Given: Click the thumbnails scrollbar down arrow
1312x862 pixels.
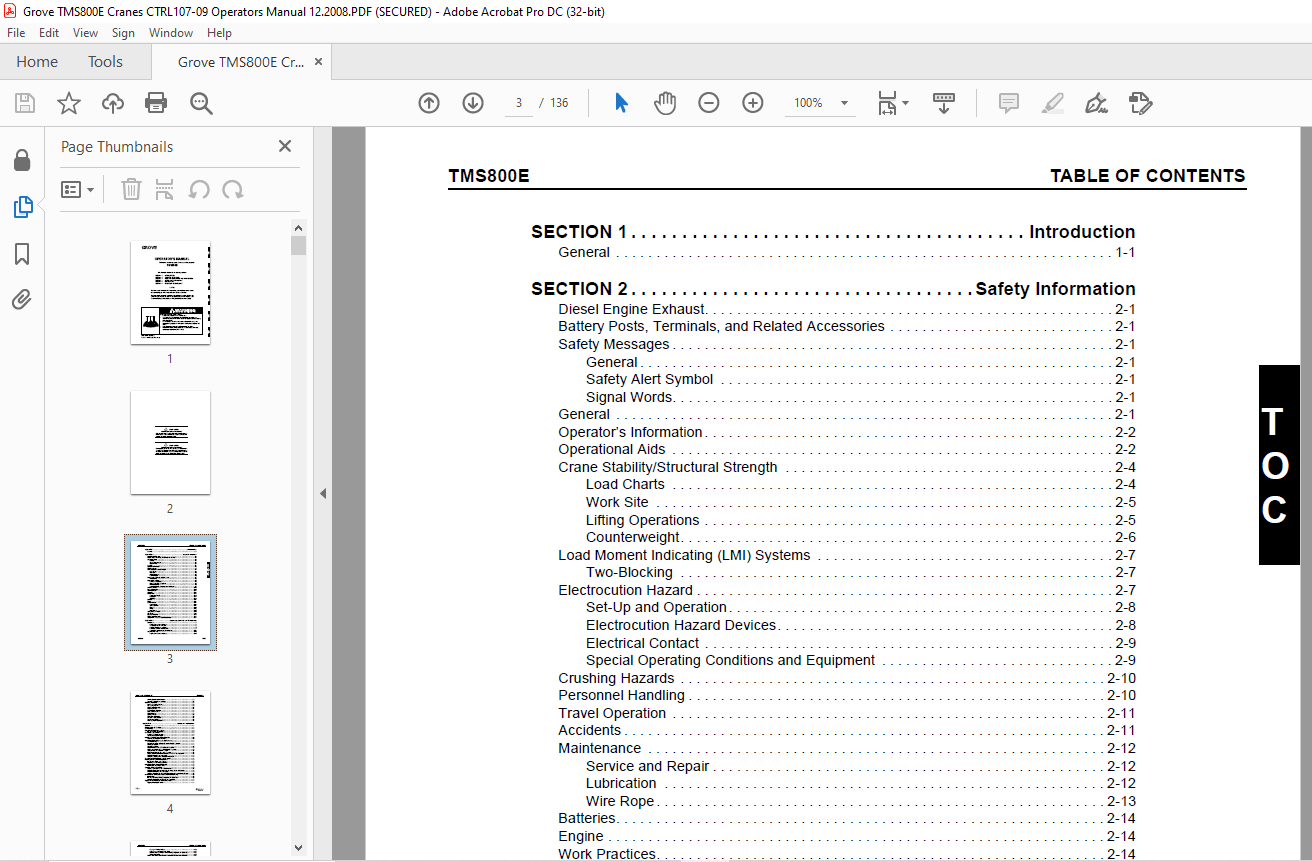Looking at the screenshot, I should [298, 847].
